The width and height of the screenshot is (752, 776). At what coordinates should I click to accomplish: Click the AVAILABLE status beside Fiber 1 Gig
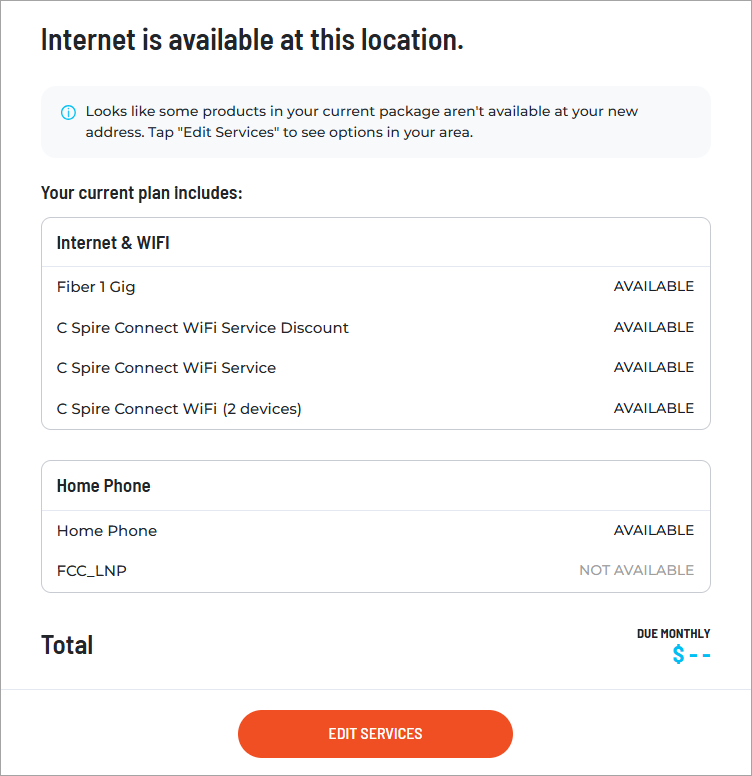pos(653,286)
